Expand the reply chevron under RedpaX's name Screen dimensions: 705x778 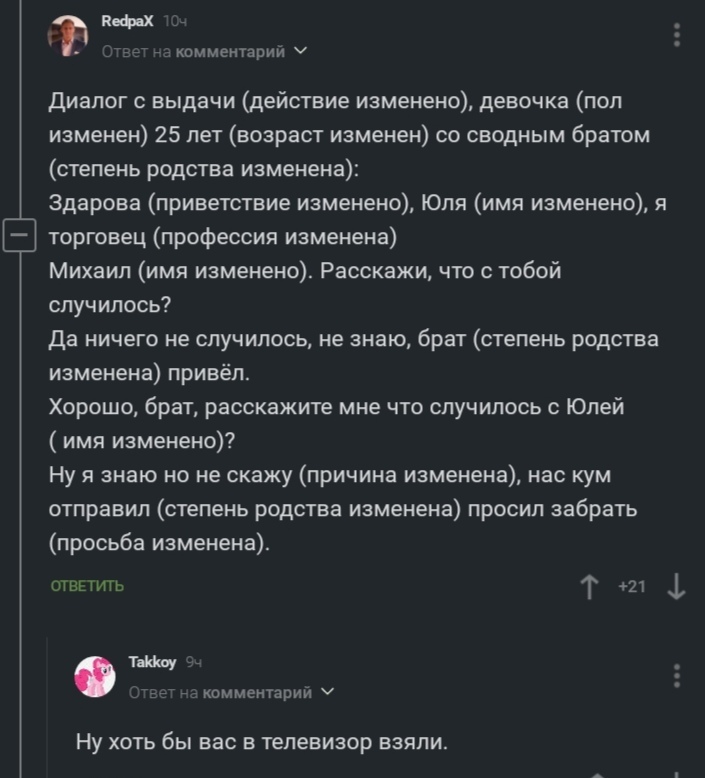301,51
